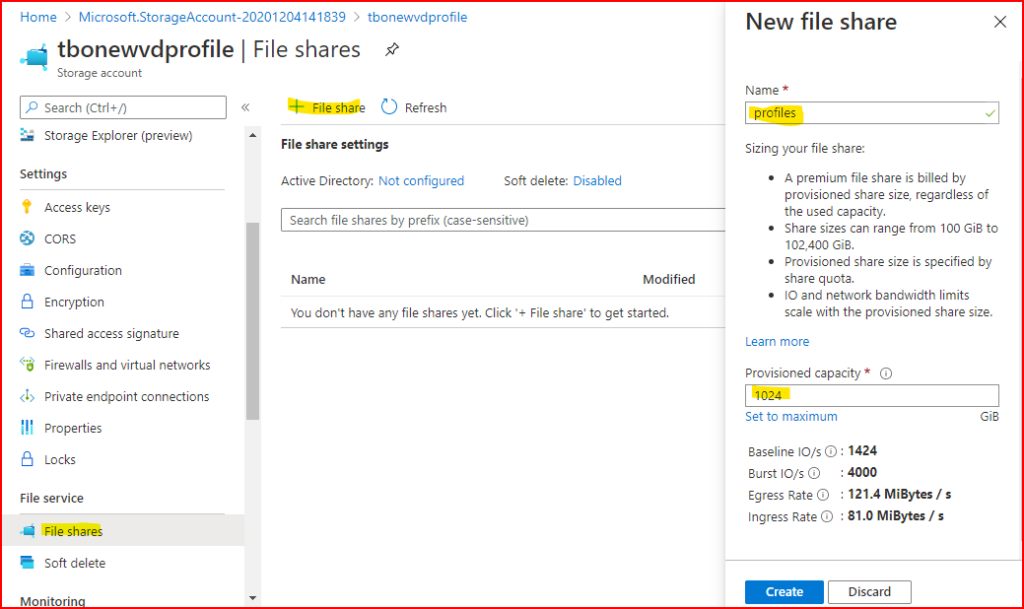The width and height of the screenshot is (1024, 609).
Task: Add a new File share
Action: [327, 107]
